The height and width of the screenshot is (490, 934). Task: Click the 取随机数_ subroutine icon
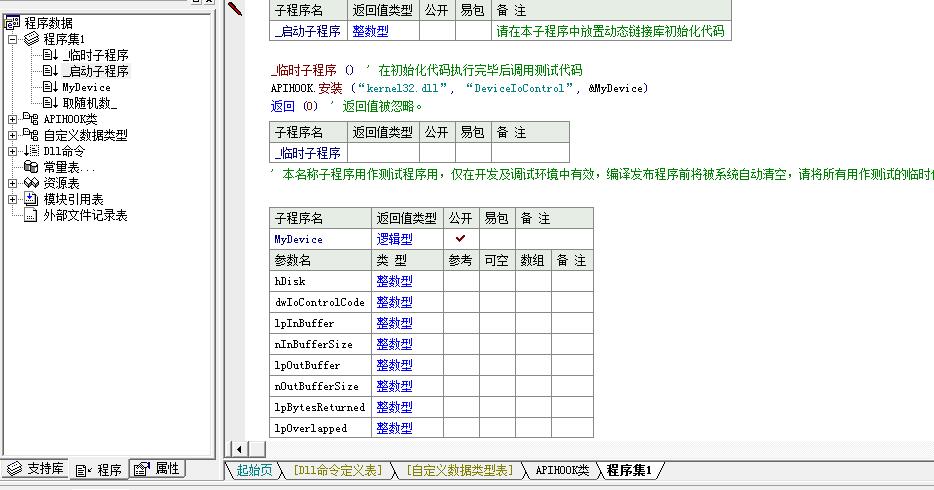pos(51,103)
